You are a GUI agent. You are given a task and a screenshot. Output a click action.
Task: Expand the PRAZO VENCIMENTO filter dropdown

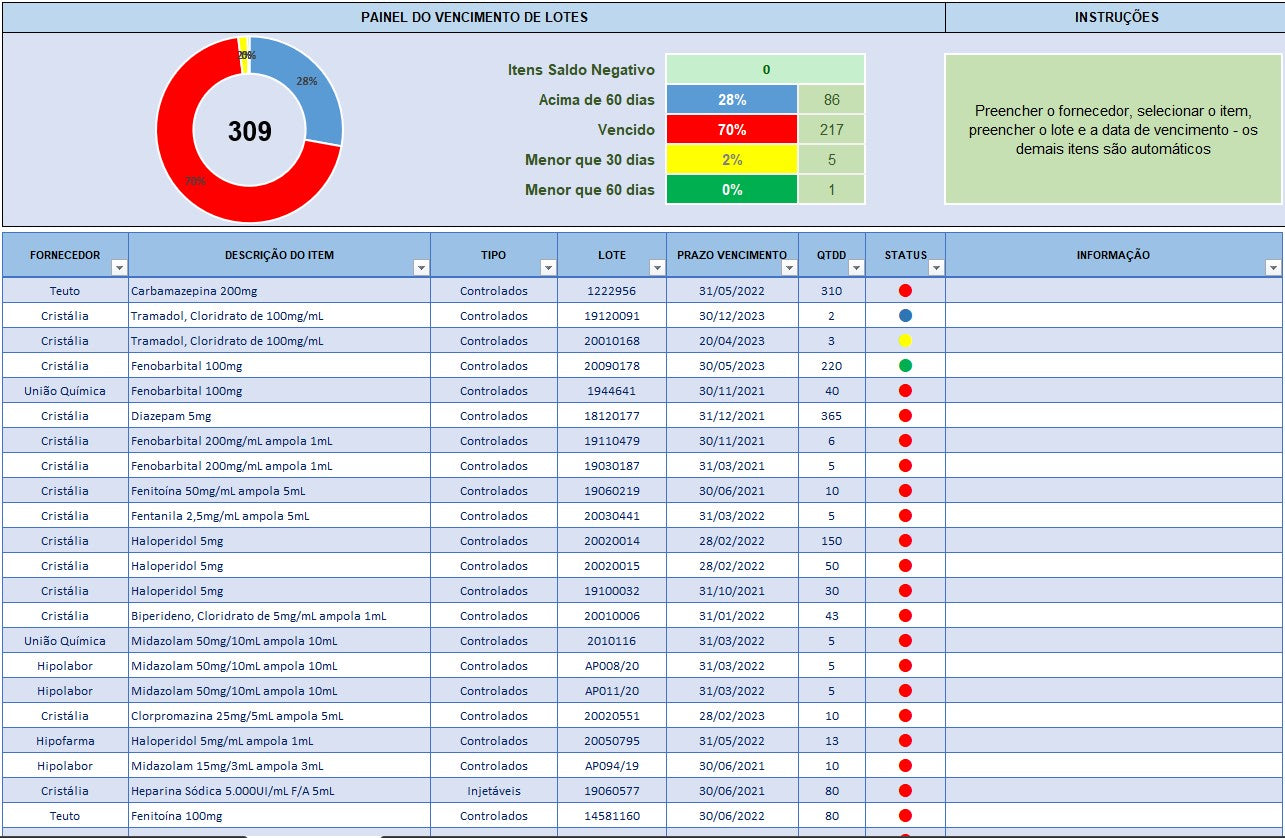(789, 268)
